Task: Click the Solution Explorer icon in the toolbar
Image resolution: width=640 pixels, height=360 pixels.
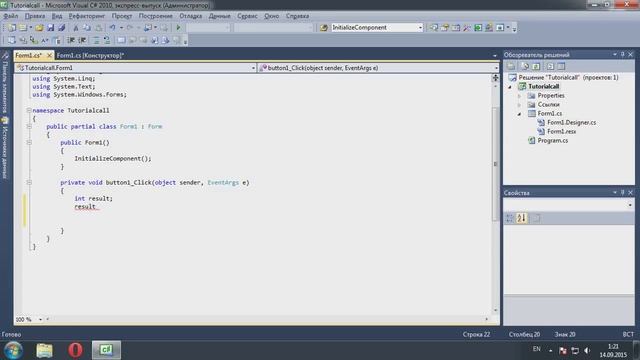Action: 434,28
